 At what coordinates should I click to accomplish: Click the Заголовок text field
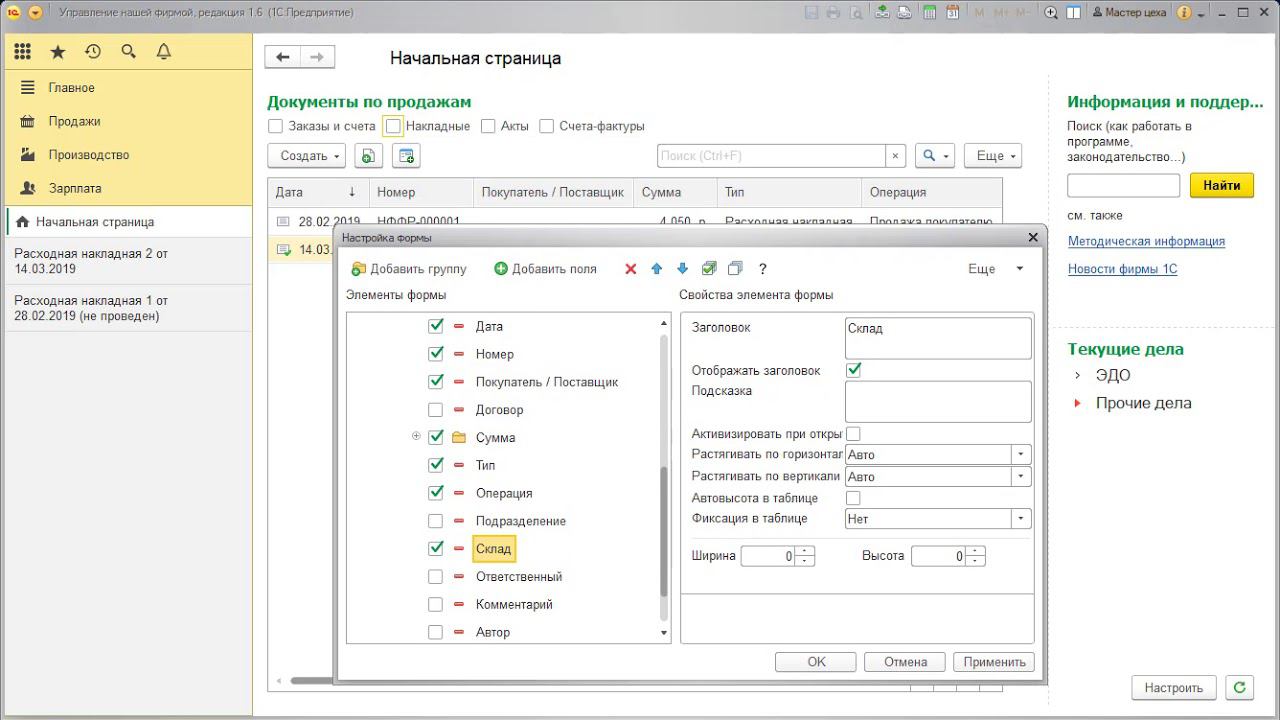(937, 338)
